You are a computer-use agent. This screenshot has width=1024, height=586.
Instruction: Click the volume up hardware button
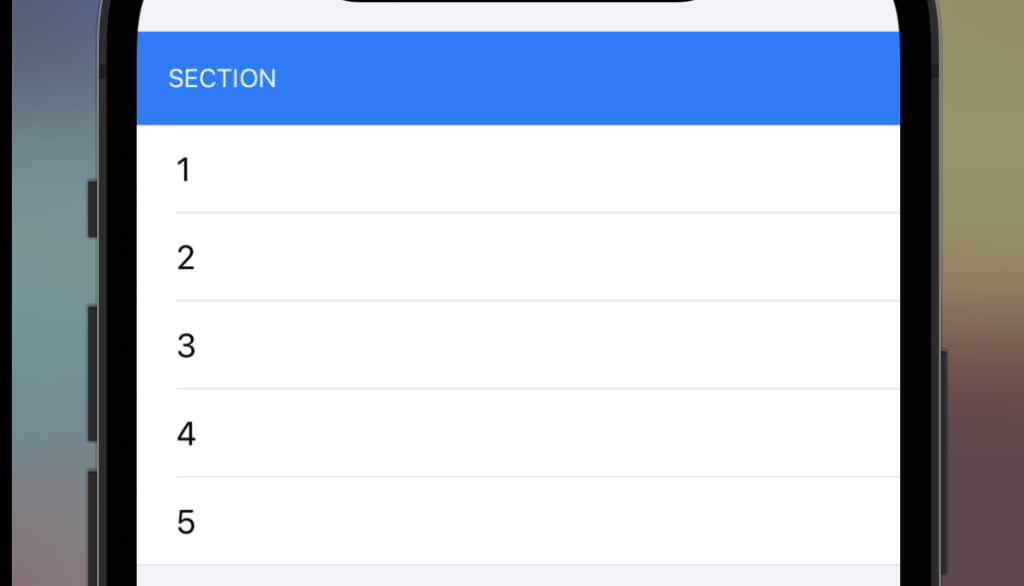[92, 374]
